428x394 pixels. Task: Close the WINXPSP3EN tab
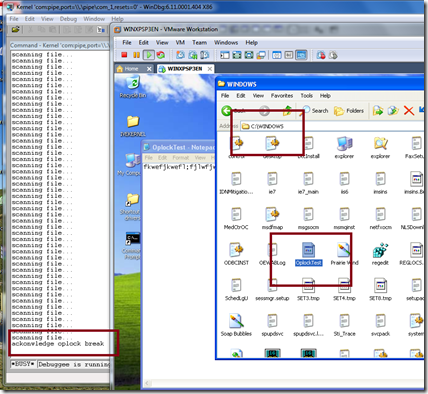[209, 69]
